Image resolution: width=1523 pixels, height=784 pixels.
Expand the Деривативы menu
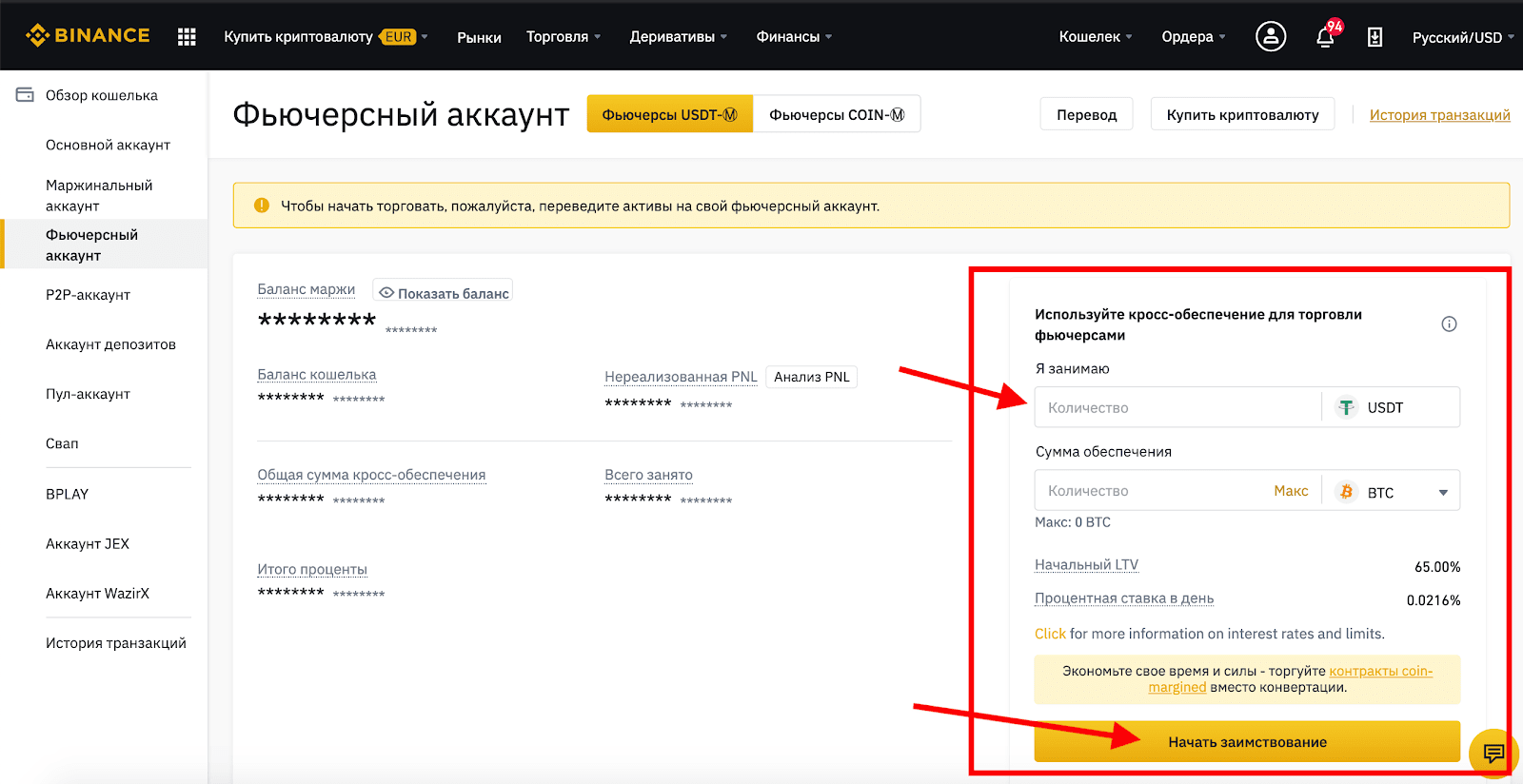click(678, 37)
